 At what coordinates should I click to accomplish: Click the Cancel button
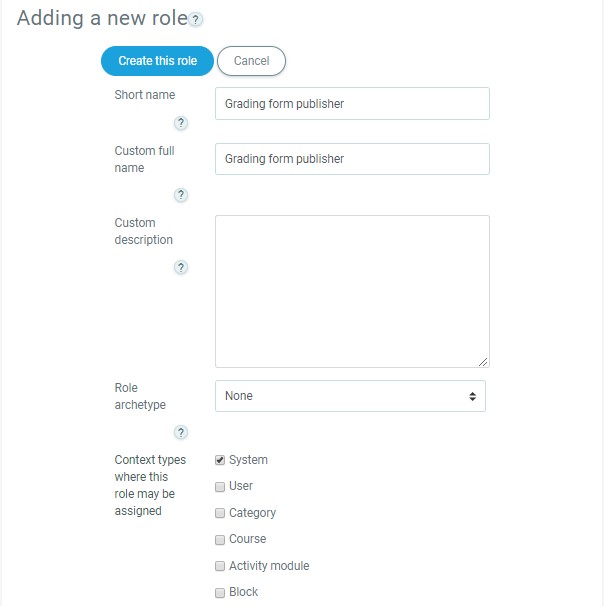coord(251,61)
